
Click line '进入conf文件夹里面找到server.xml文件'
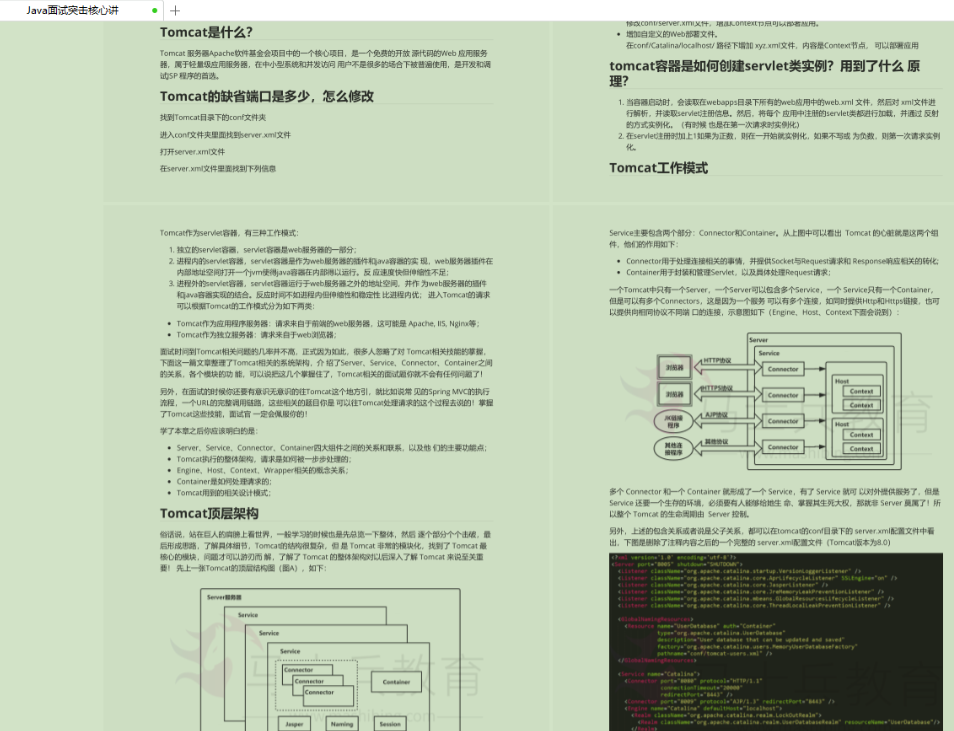(x=225, y=135)
